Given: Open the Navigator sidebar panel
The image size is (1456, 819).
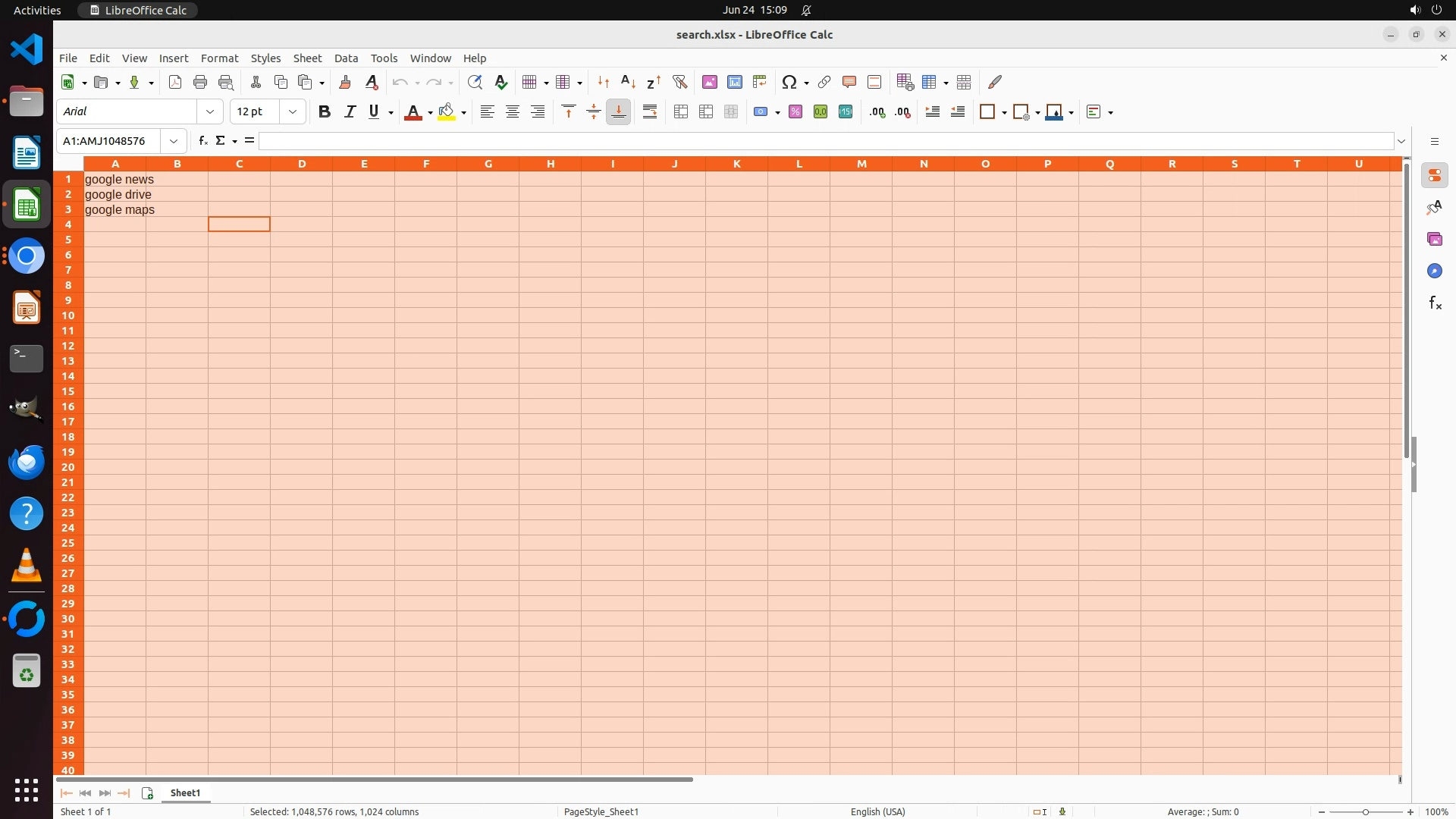Looking at the screenshot, I should (x=1434, y=271).
